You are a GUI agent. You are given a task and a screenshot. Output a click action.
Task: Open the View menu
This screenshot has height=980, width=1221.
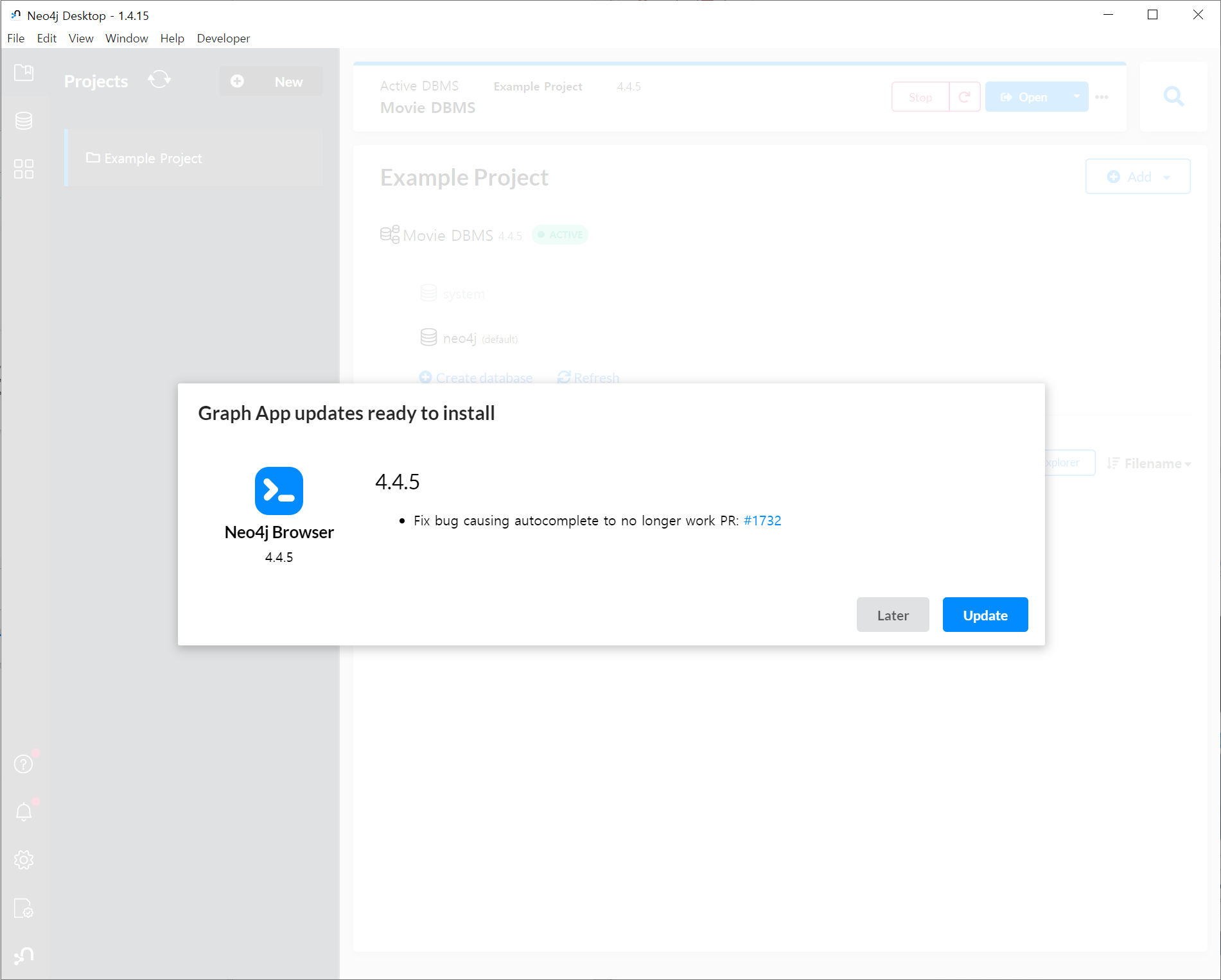click(x=81, y=39)
